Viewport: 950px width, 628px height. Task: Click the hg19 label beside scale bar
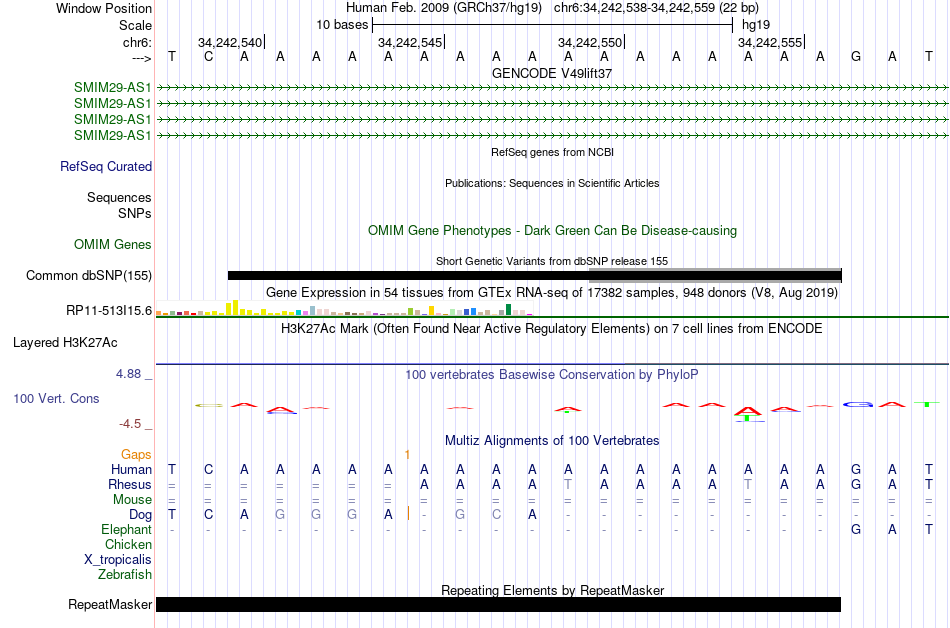tap(756, 25)
